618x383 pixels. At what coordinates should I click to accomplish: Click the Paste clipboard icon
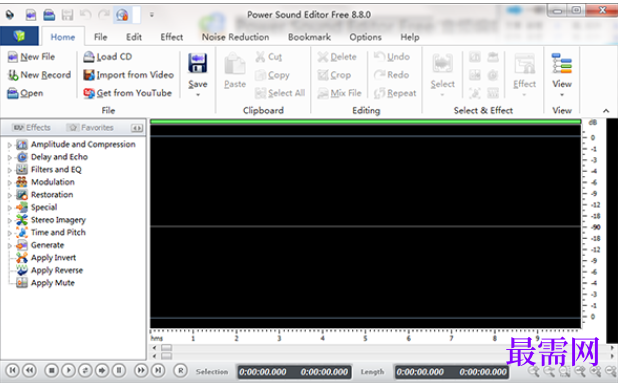coord(235,63)
